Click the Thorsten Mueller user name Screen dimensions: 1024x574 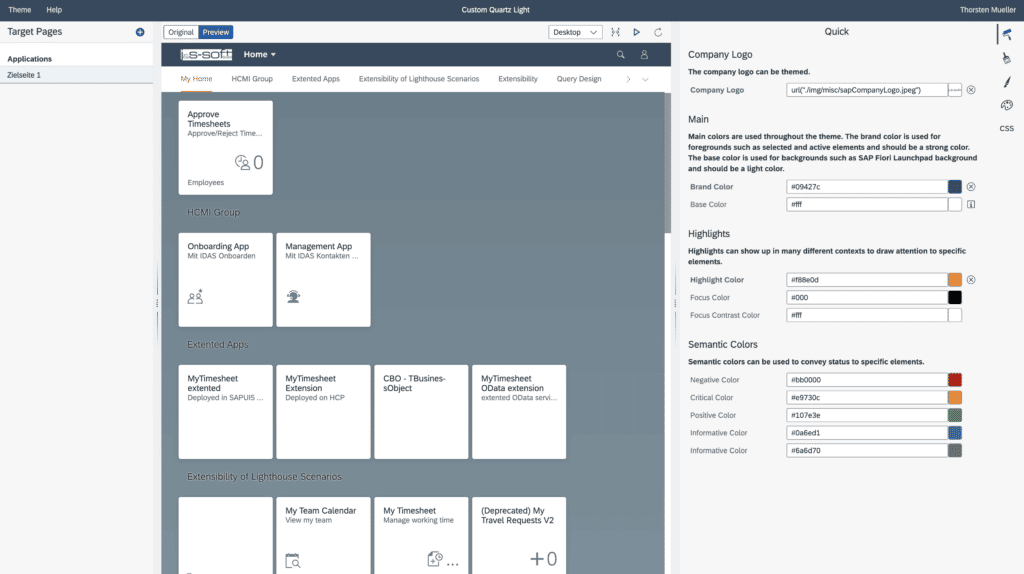(987, 10)
